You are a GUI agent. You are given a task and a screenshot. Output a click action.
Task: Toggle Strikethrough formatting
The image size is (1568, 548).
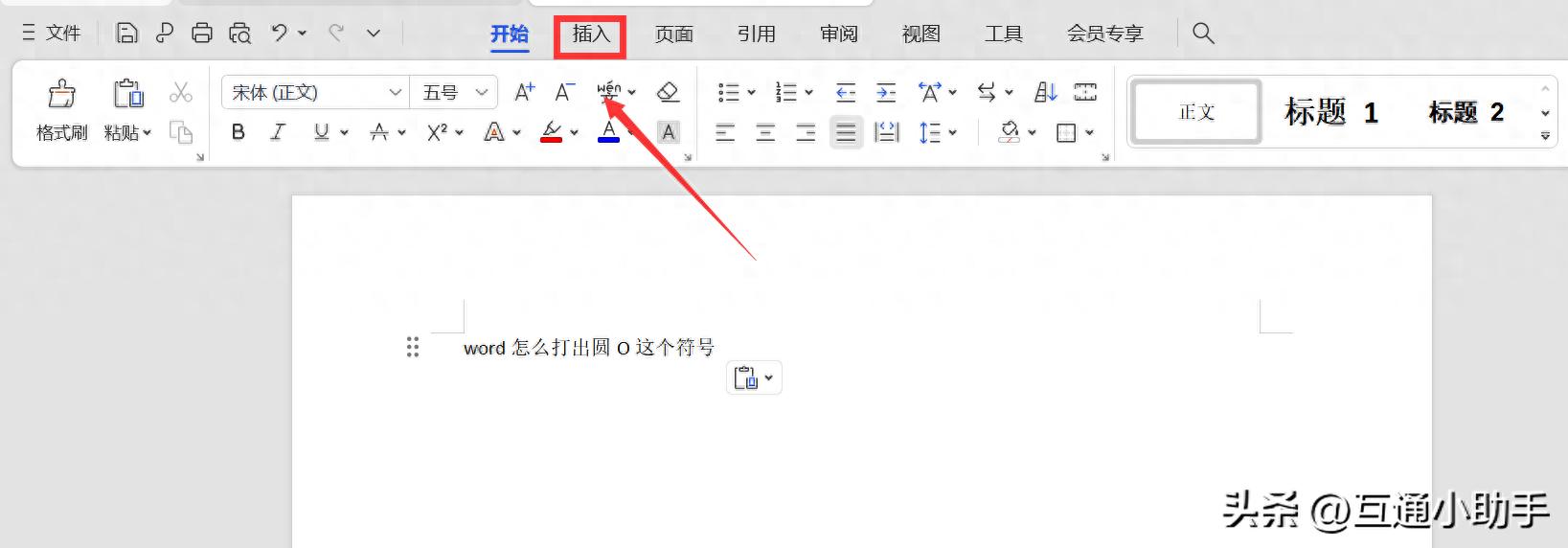coord(379,132)
